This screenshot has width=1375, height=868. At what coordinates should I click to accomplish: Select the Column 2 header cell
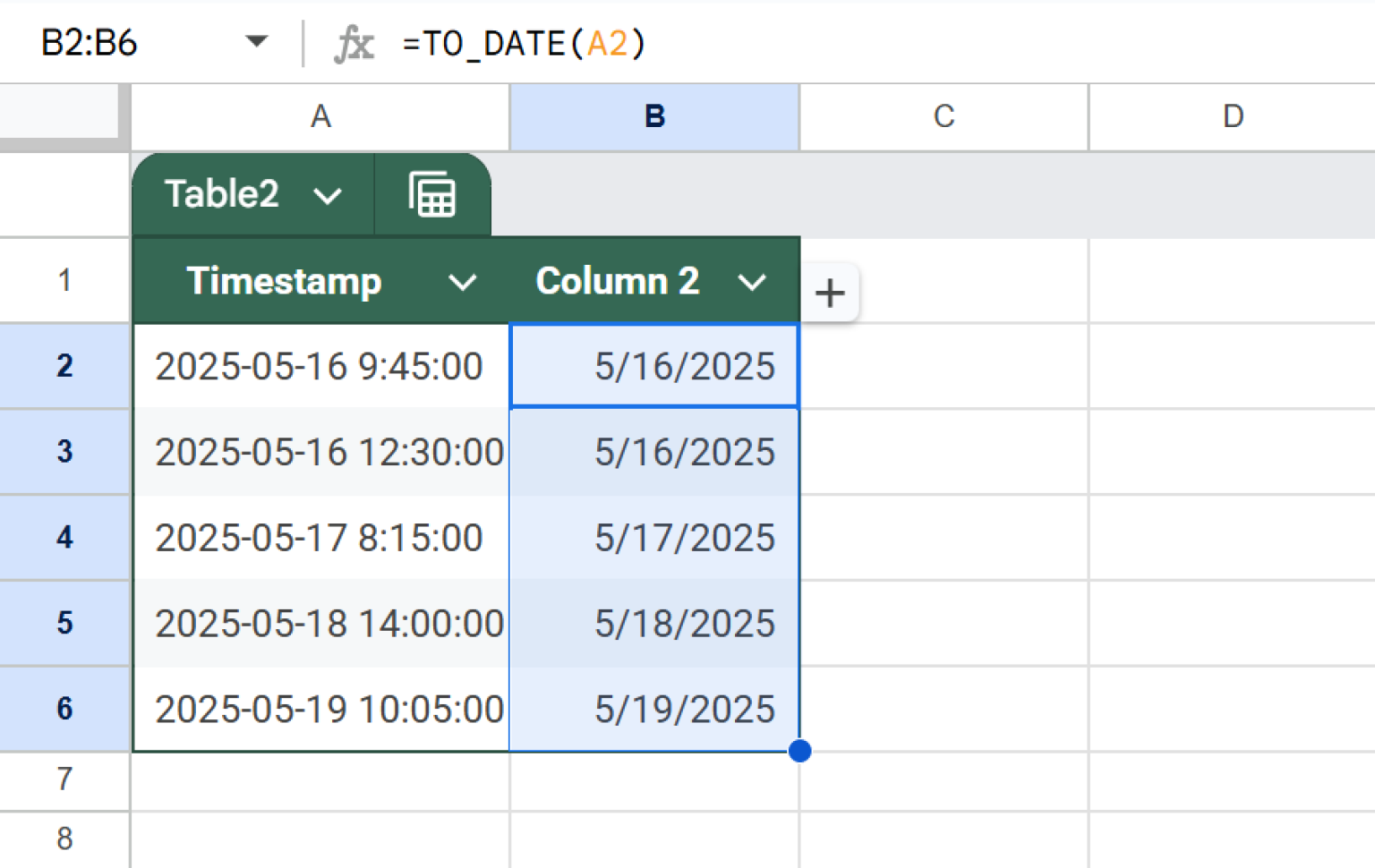(617, 281)
